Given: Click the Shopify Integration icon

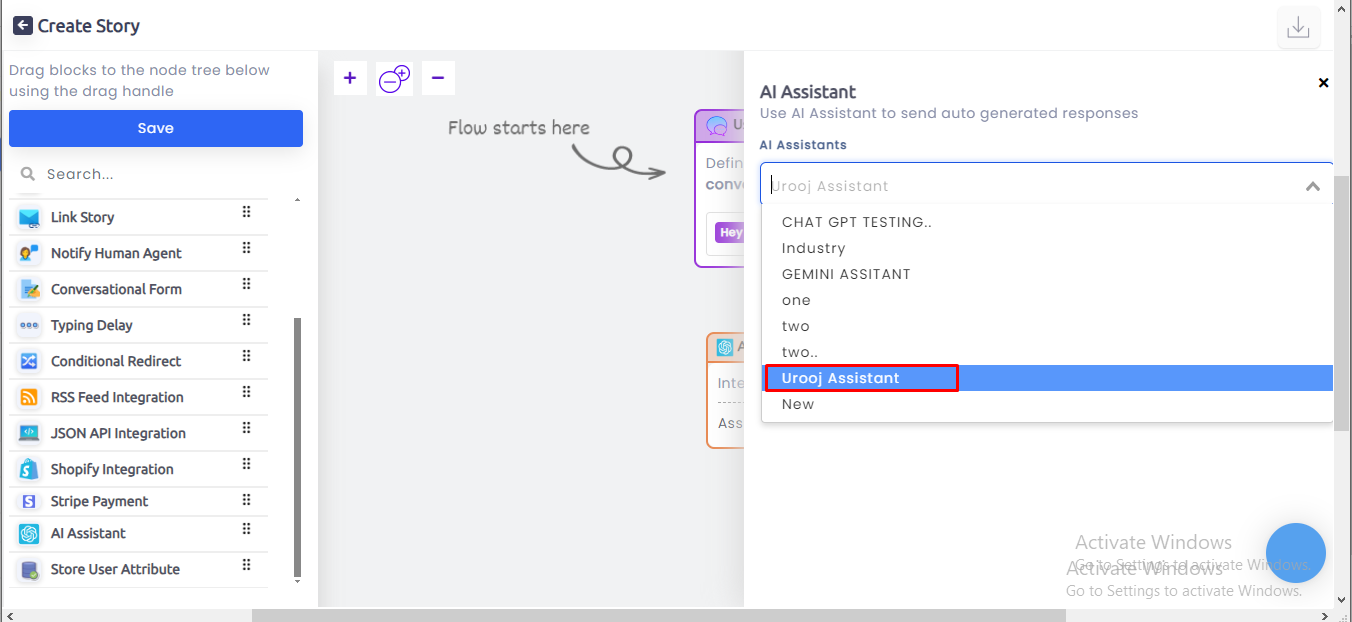Looking at the screenshot, I should 29,469.
